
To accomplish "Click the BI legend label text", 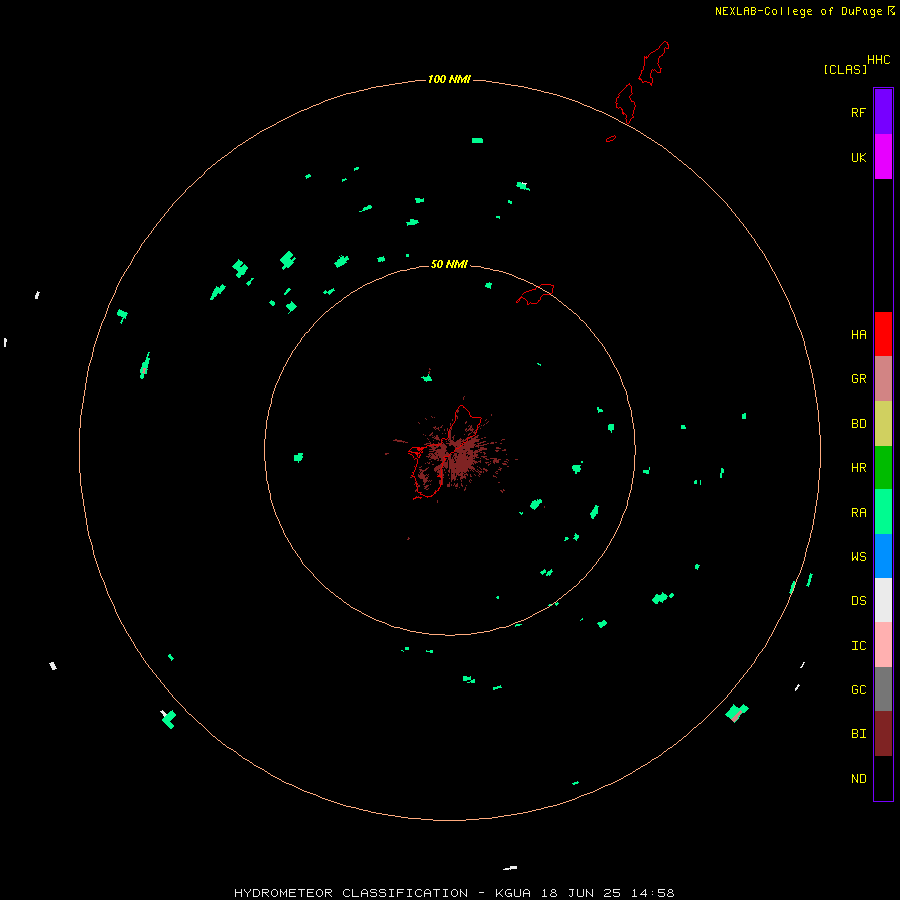I will pyautogui.click(x=858, y=734).
